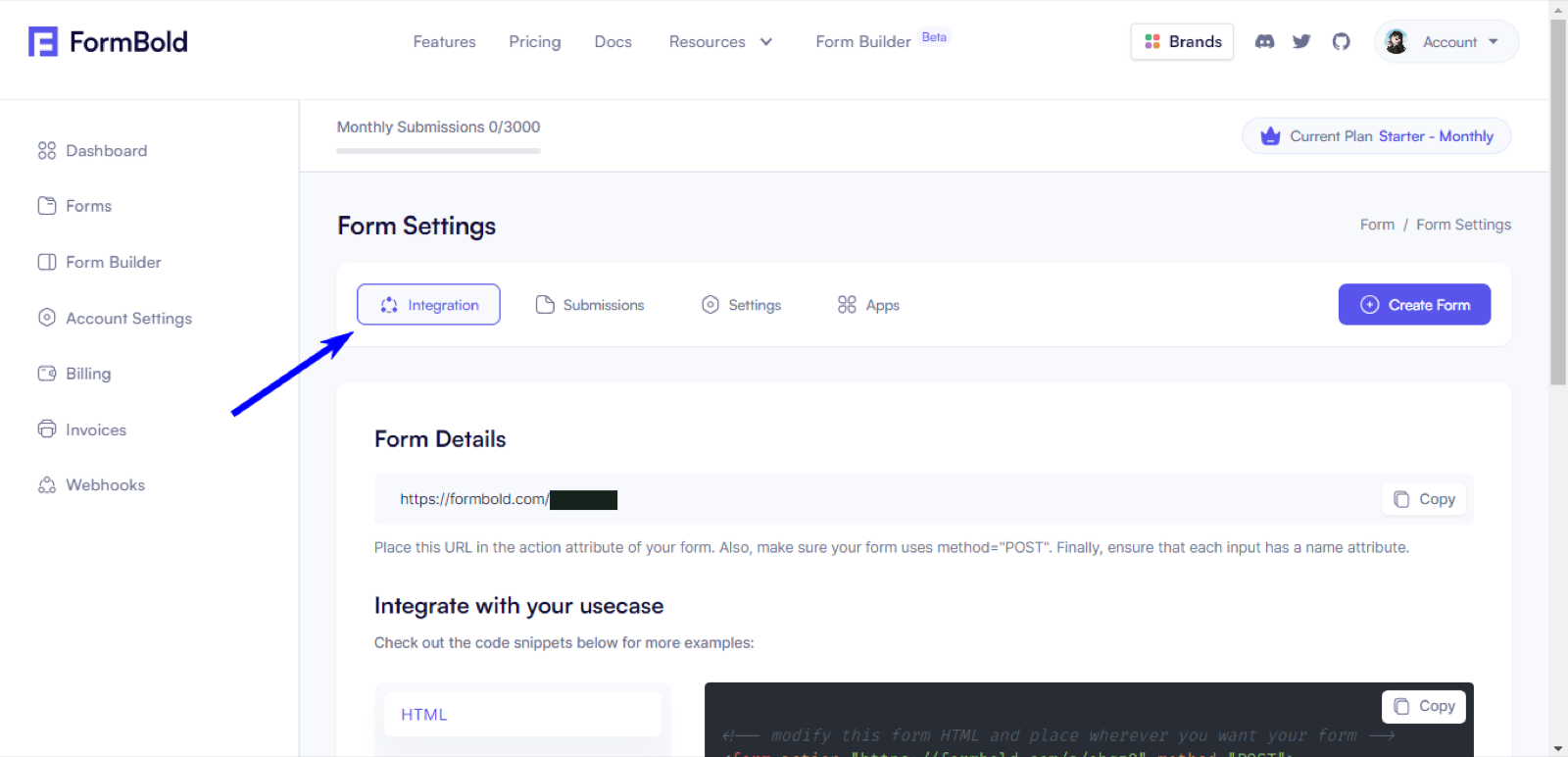
Task: Click the Billing wallet icon
Action: click(46, 373)
